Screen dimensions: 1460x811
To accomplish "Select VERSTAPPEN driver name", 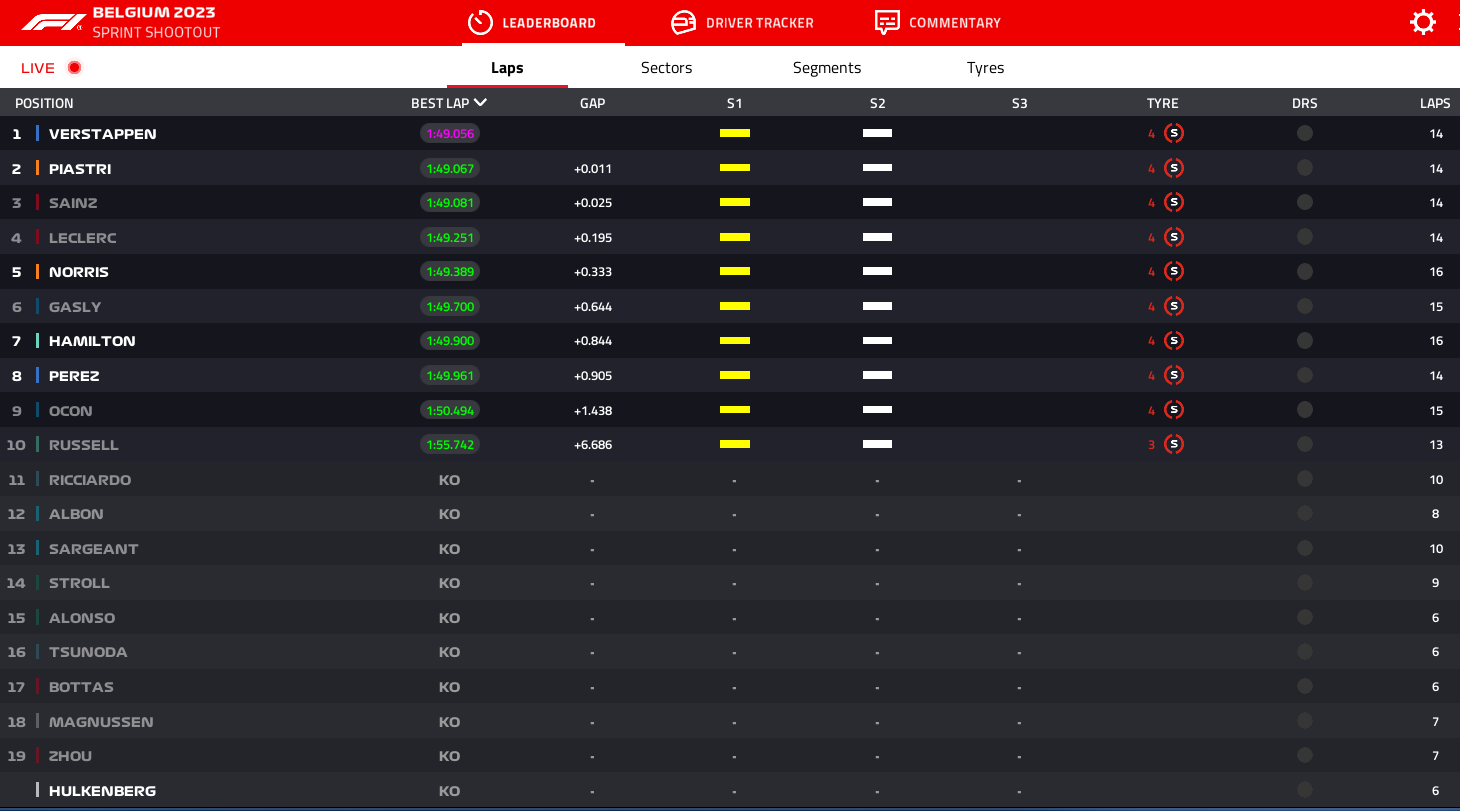I will (x=103, y=134).
